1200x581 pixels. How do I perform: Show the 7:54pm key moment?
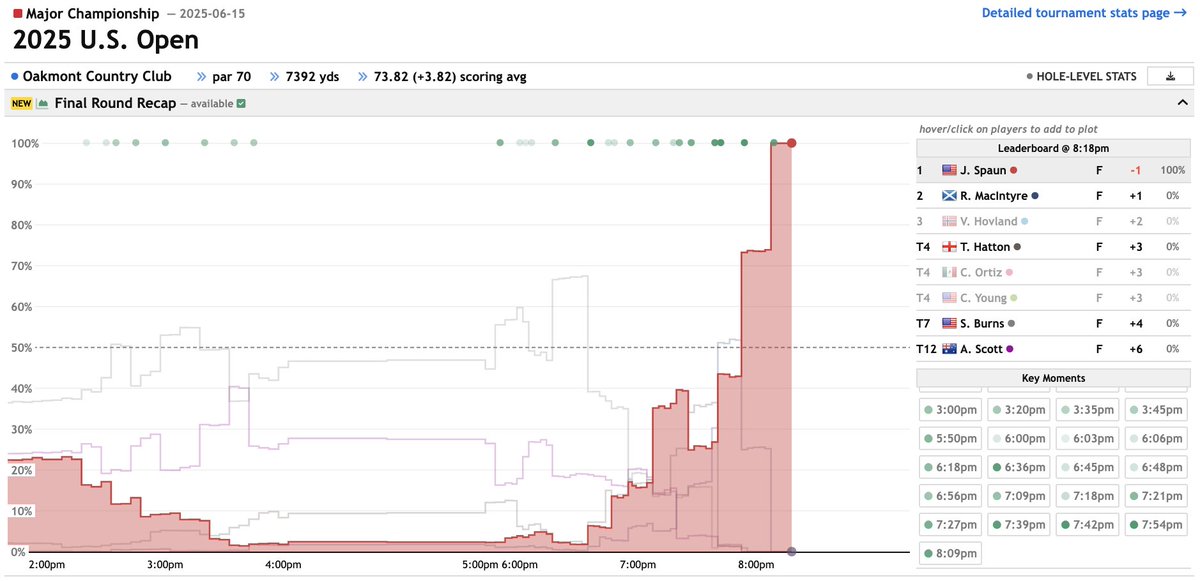coord(1157,525)
